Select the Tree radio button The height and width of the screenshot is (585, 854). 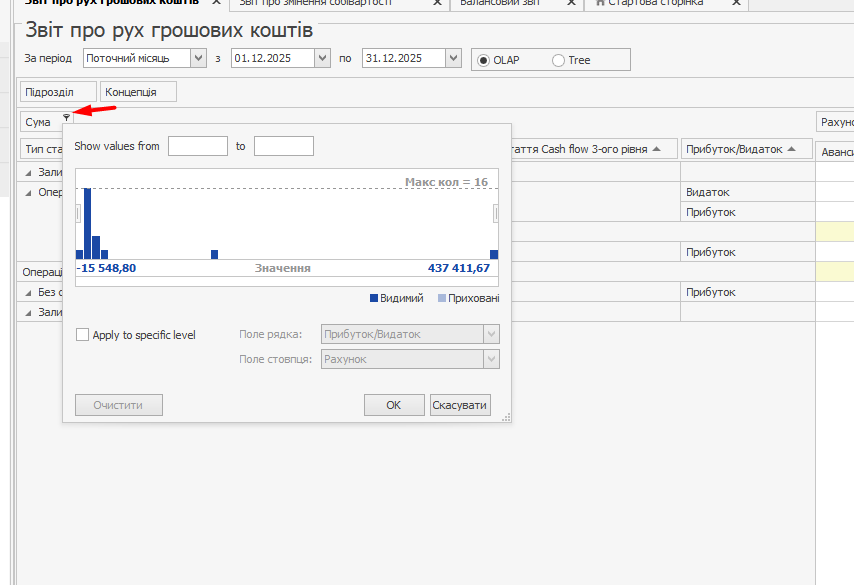click(558, 60)
